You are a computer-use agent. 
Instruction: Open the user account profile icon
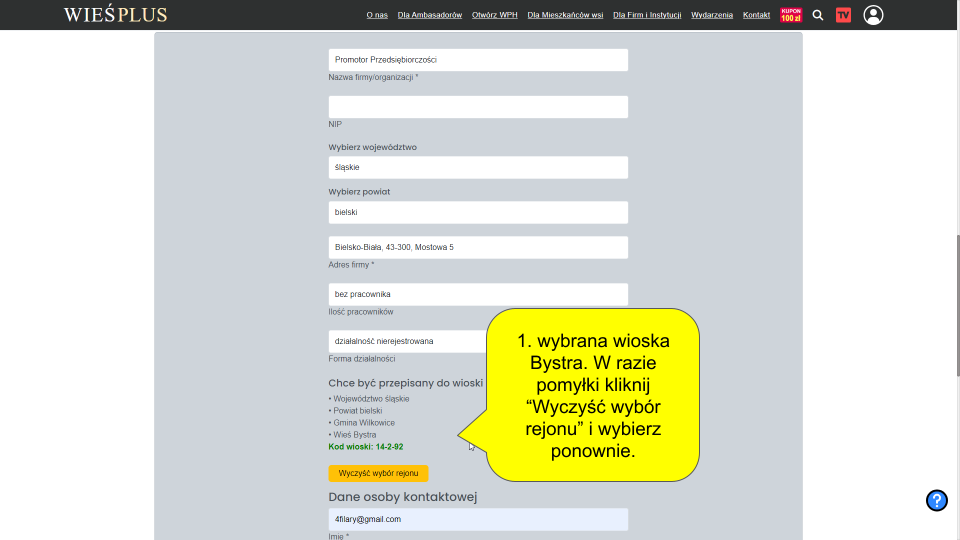click(873, 15)
